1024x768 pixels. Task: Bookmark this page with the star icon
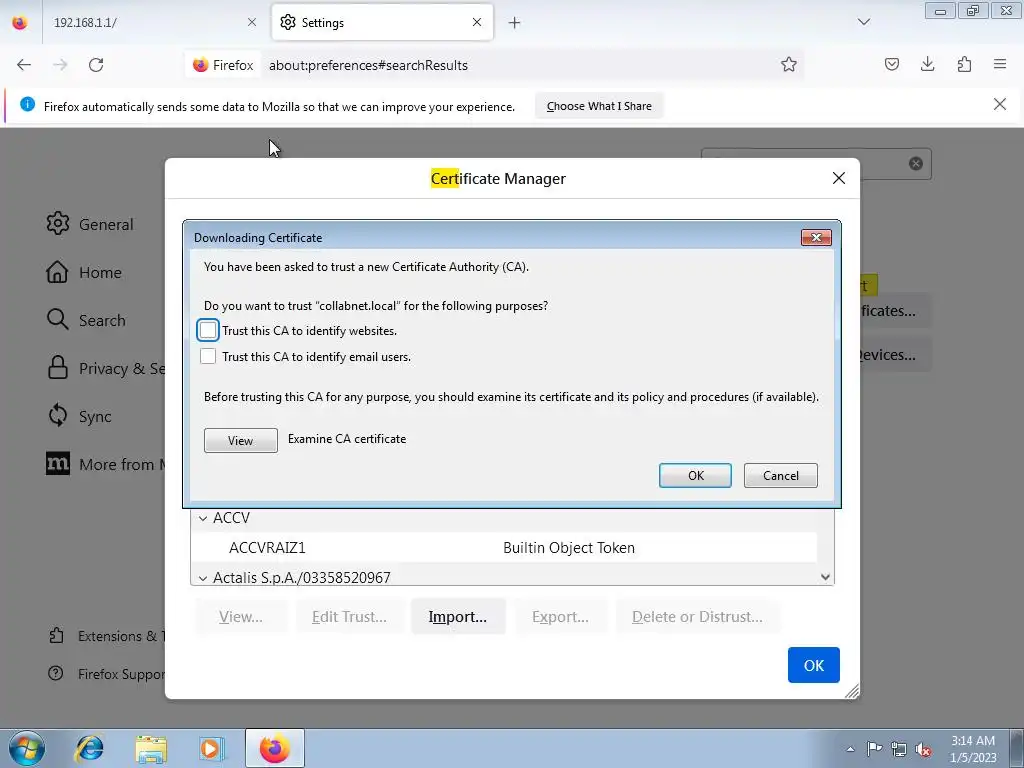pyautogui.click(x=788, y=64)
